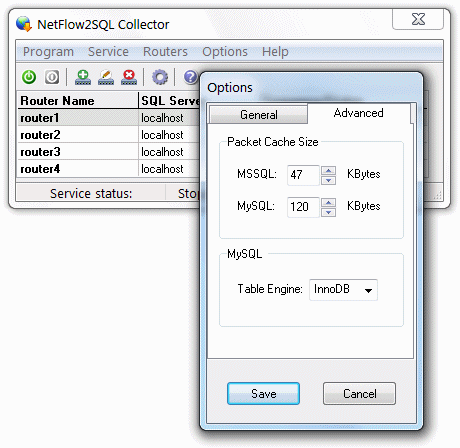Select the Advanced tab
This screenshot has width=460, height=448.
(x=359, y=113)
